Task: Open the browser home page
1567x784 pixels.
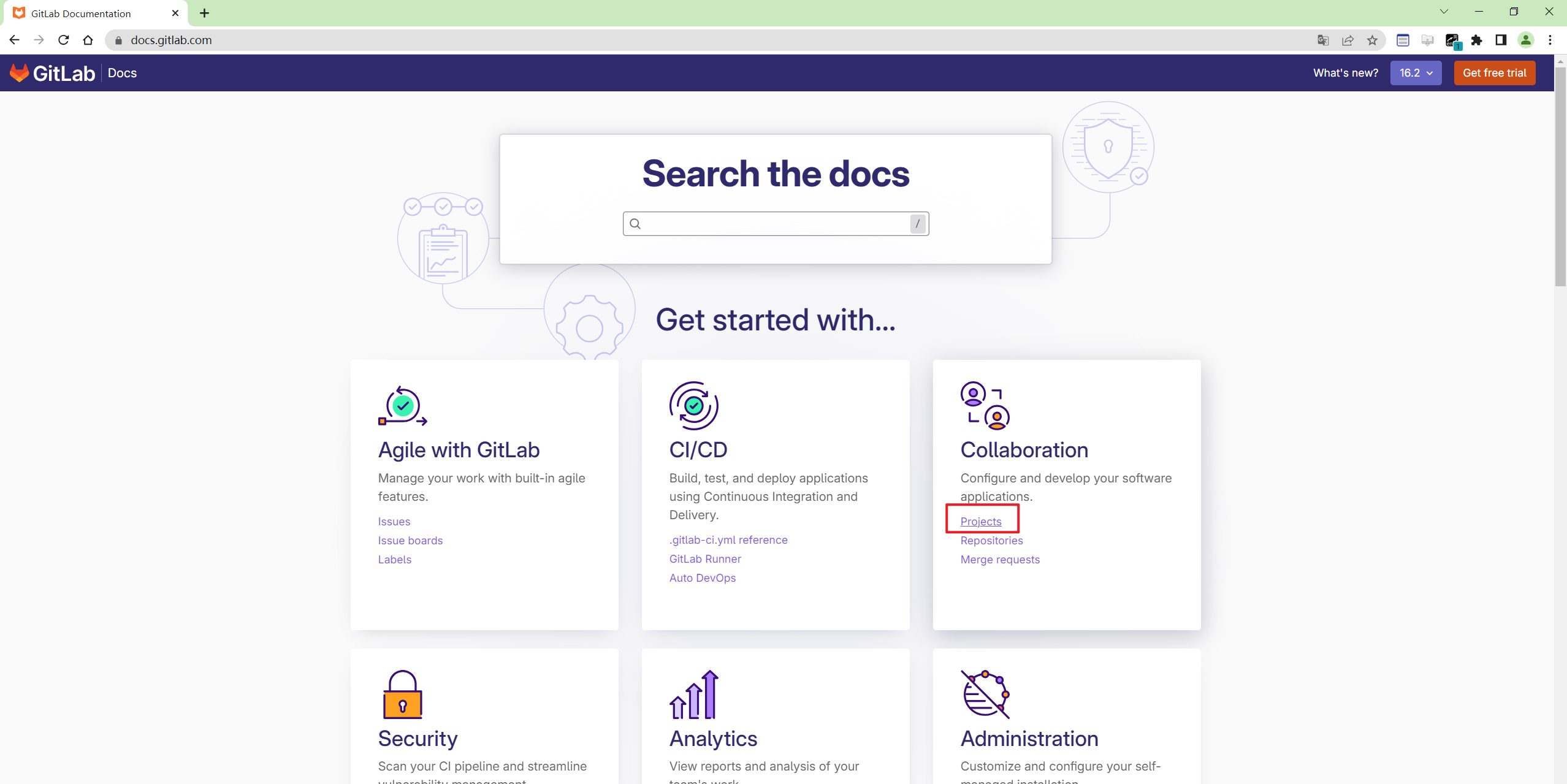Action: point(88,40)
